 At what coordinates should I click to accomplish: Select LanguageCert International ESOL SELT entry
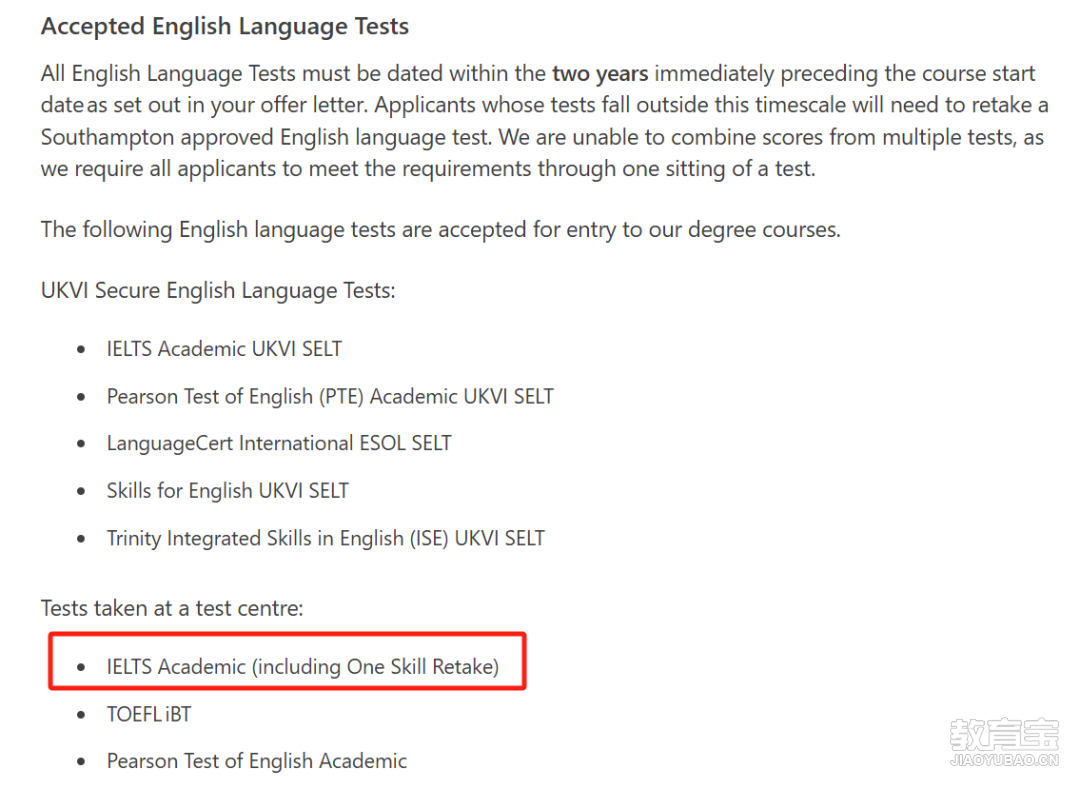(279, 443)
